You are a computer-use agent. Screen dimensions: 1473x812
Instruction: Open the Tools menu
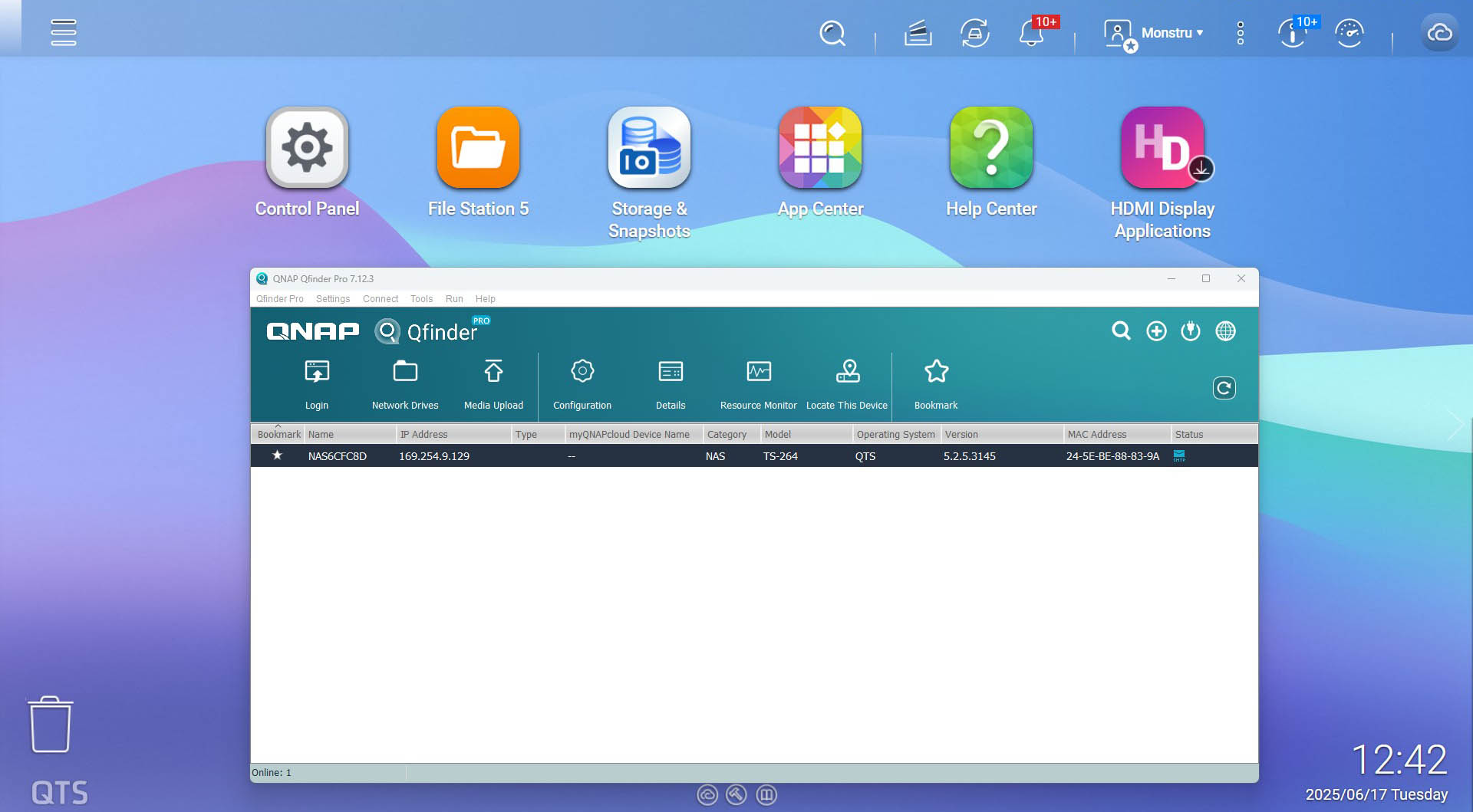click(421, 299)
